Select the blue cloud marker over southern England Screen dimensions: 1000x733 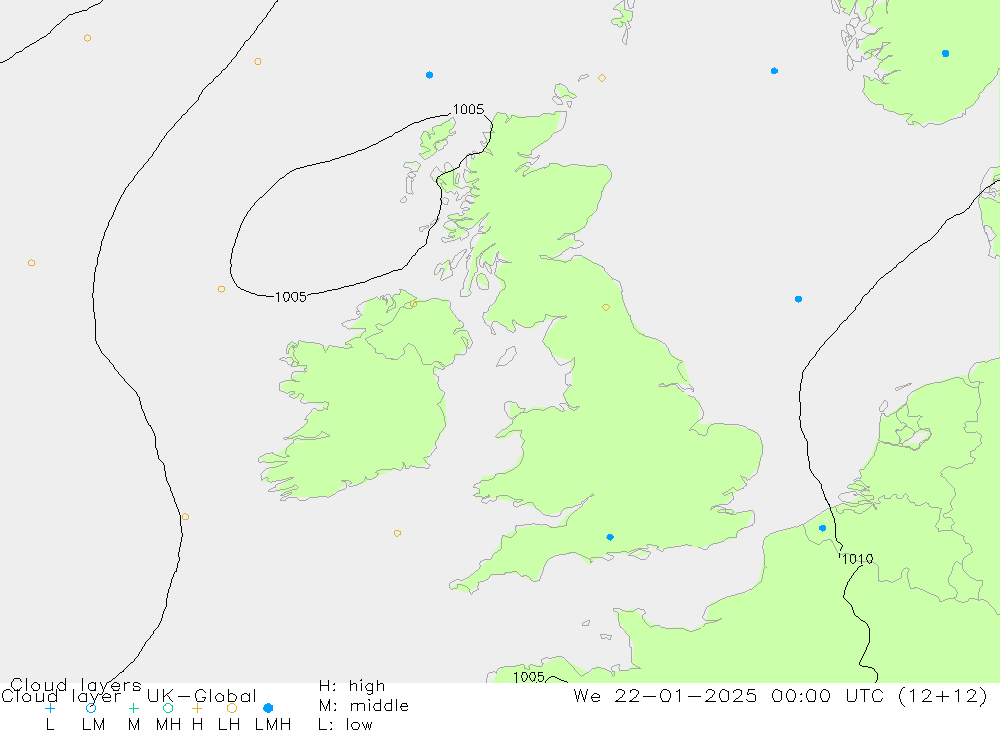click(x=610, y=537)
